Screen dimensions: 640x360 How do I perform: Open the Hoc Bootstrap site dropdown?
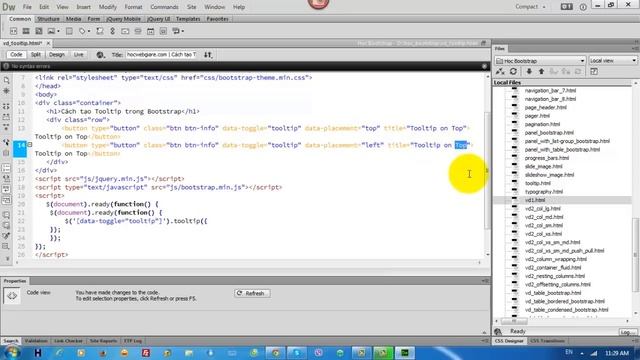point(540,60)
